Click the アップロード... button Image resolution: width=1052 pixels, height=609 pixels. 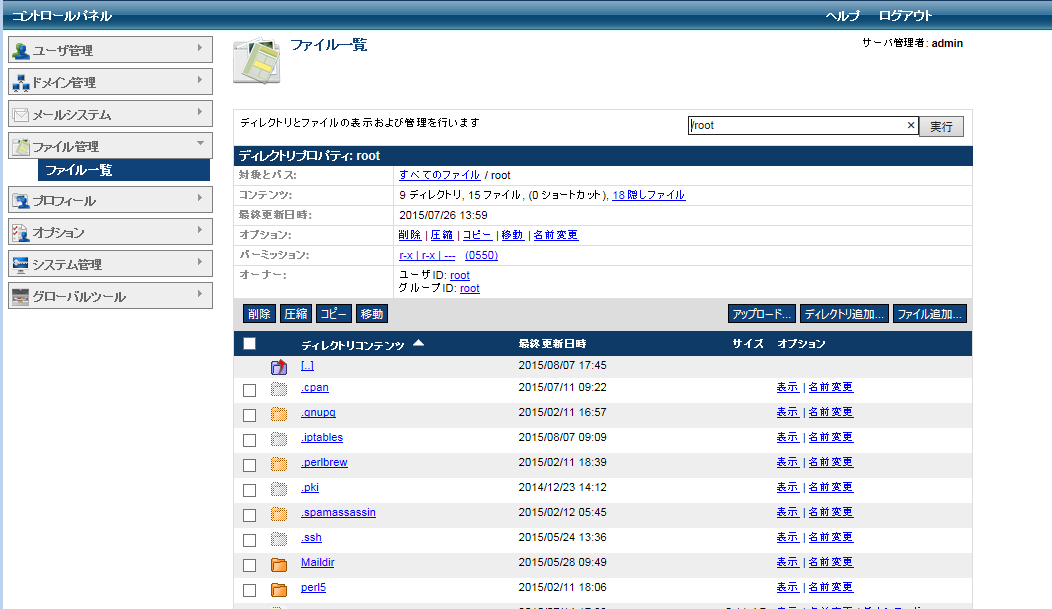point(762,314)
